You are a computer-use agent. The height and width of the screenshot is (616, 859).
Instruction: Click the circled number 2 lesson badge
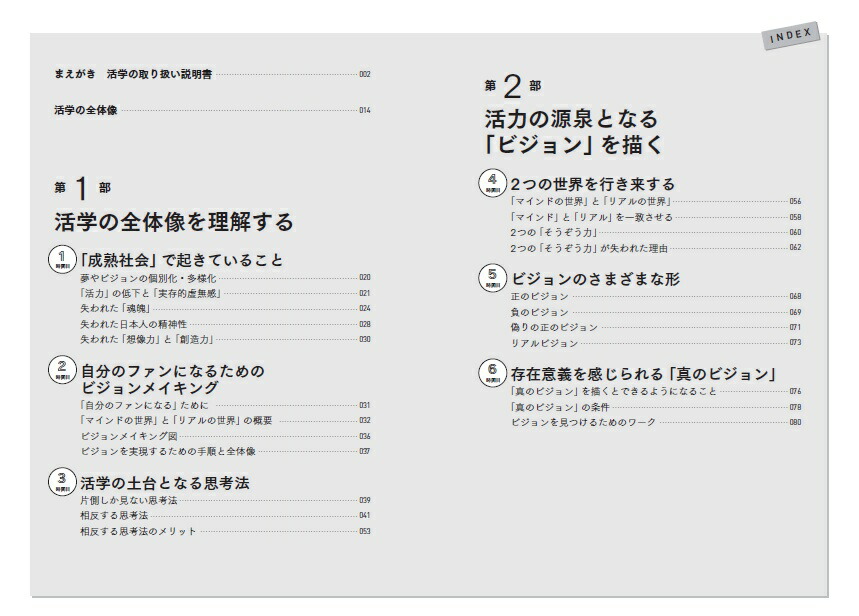(62, 372)
